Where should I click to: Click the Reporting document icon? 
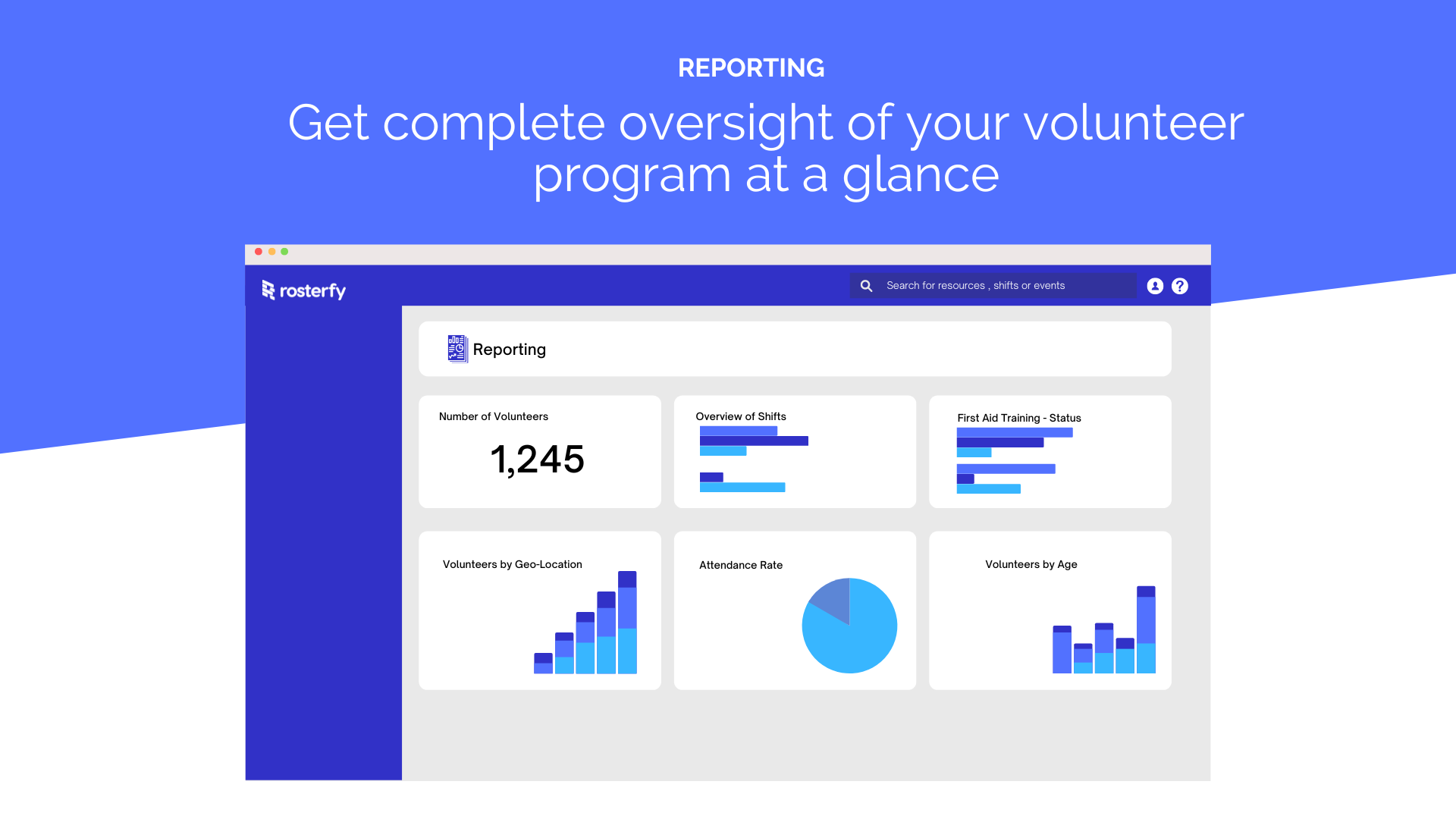[x=457, y=349]
